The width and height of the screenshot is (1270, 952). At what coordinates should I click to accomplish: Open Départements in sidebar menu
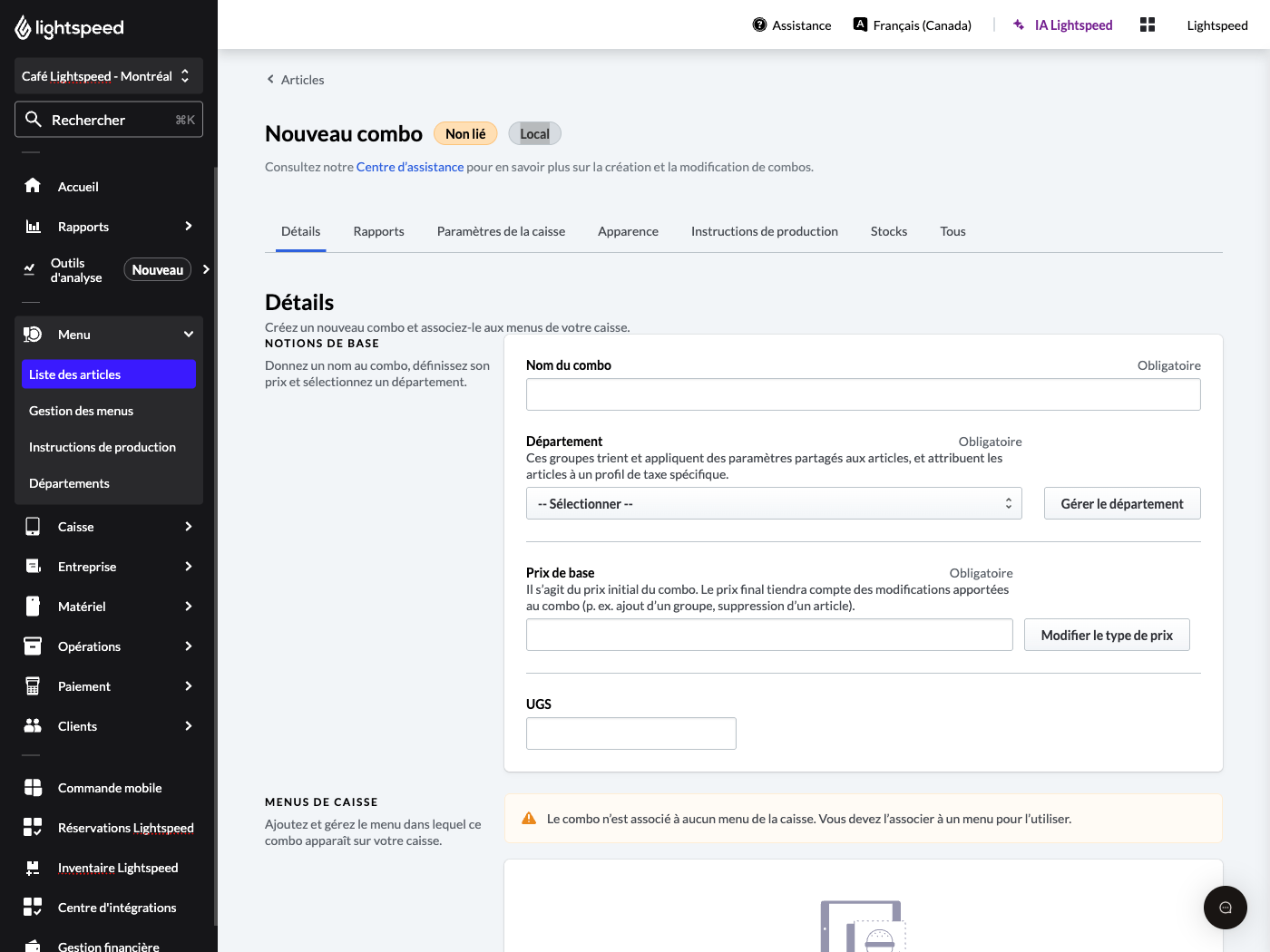[109, 483]
